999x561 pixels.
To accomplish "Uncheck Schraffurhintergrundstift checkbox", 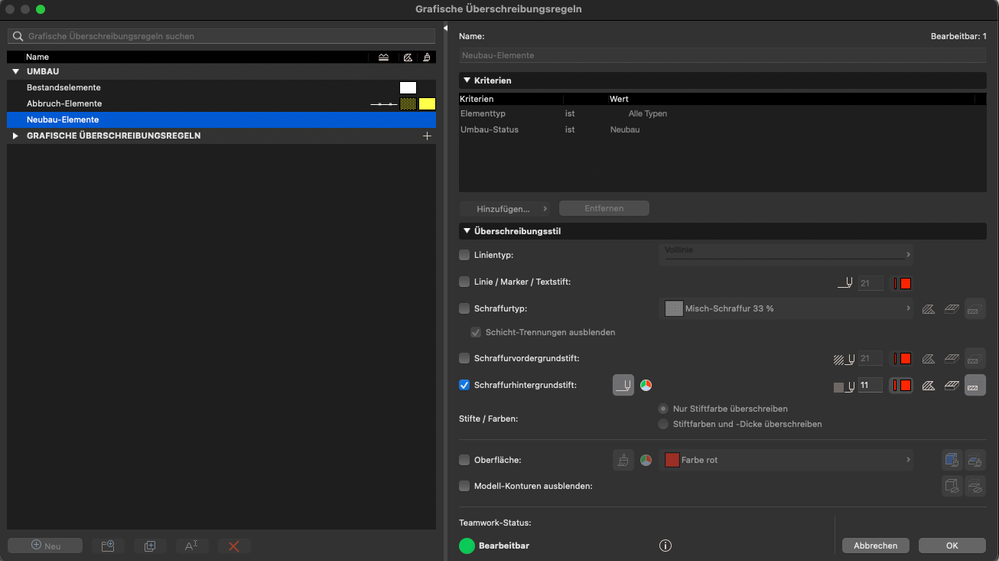I will pos(464,385).
